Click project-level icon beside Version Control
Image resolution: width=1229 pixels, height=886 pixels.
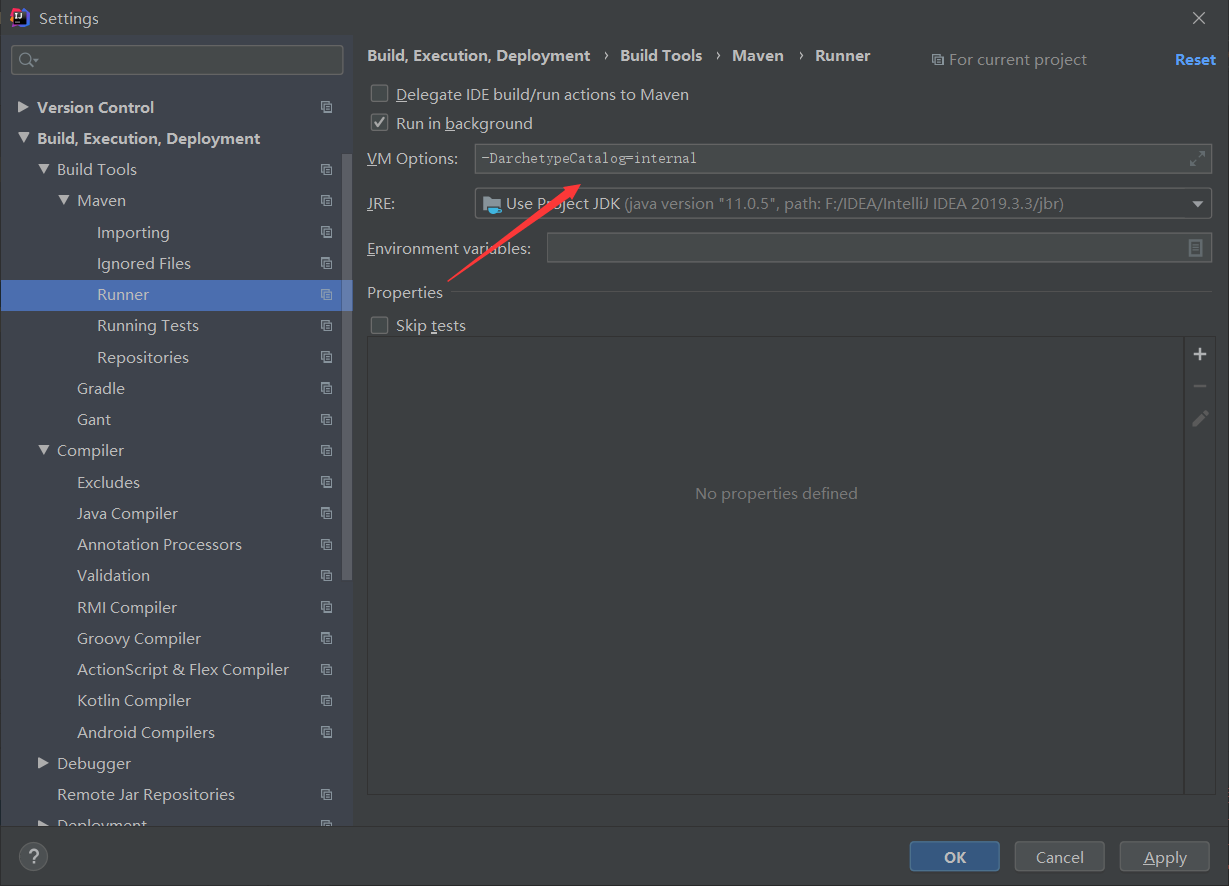tap(326, 107)
